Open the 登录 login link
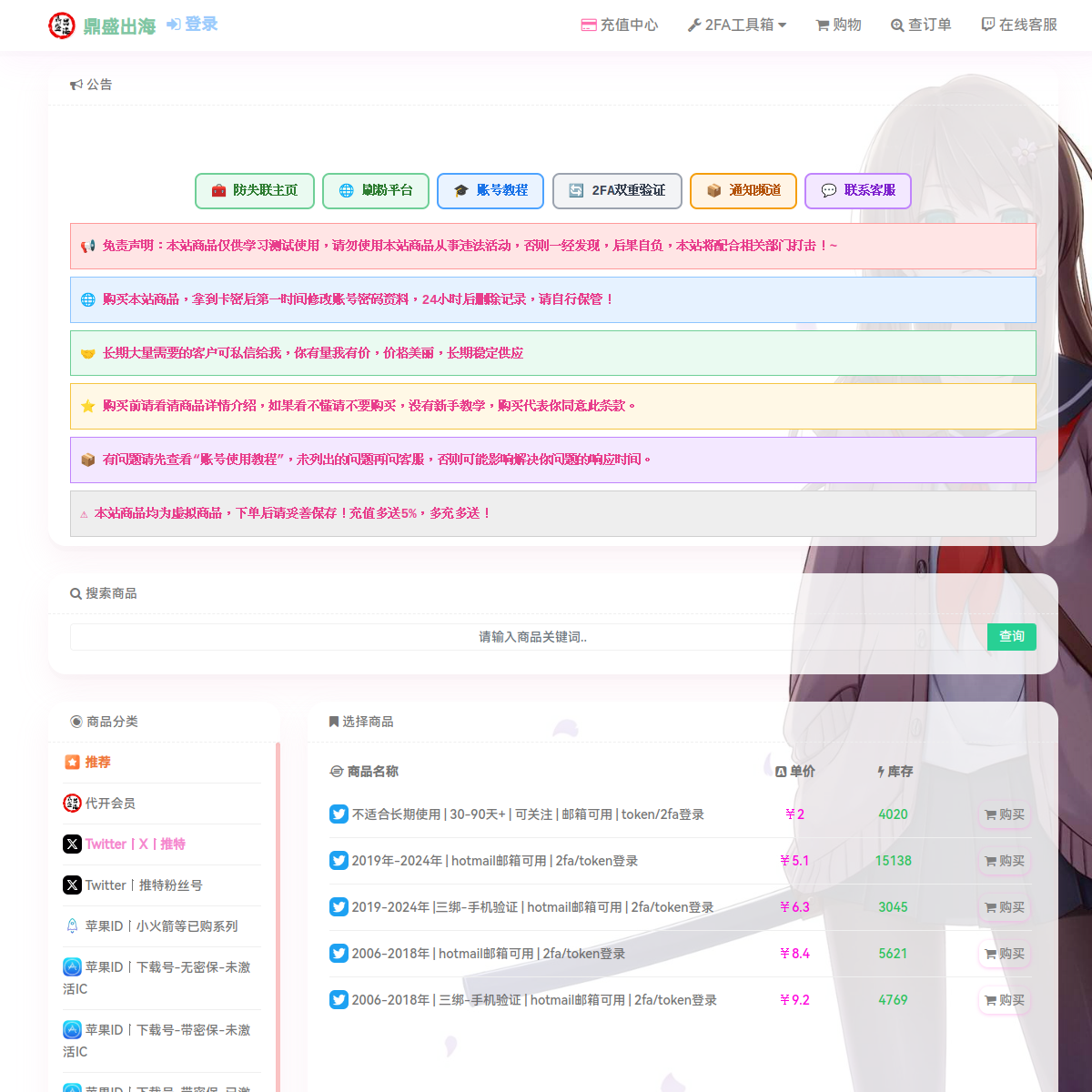 pos(192,25)
